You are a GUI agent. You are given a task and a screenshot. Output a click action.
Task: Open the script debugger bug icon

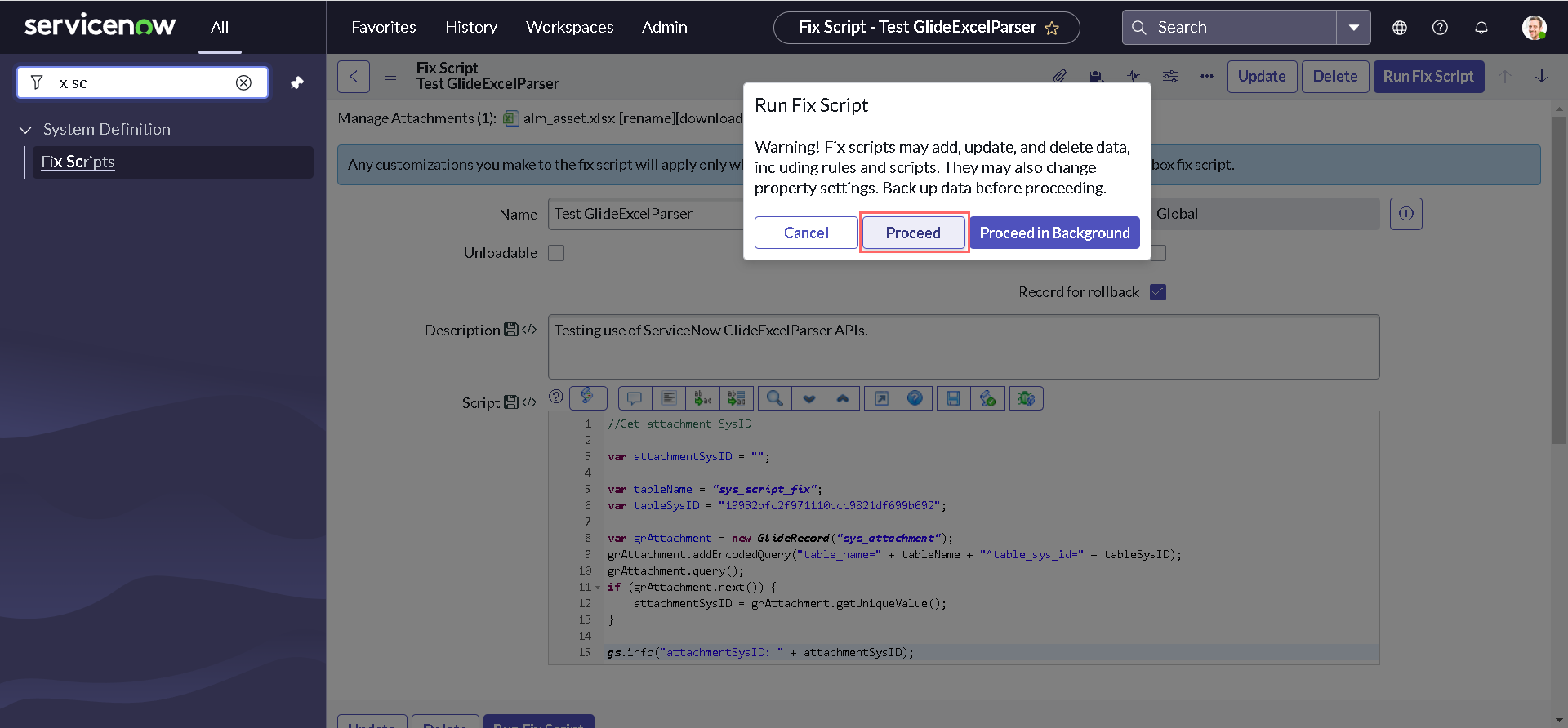(x=1027, y=398)
